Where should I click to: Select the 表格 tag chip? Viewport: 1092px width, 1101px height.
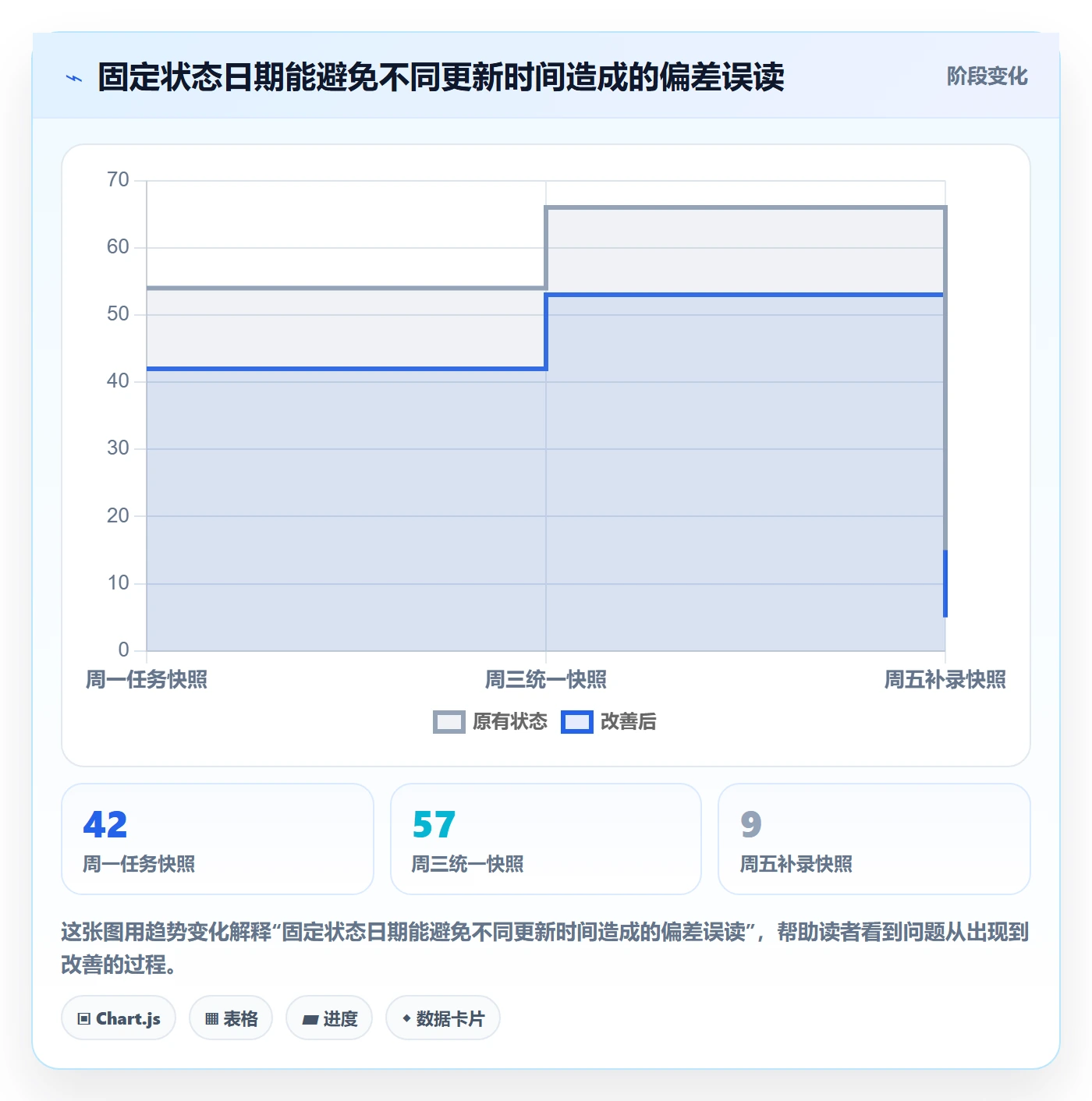click(231, 1018)
